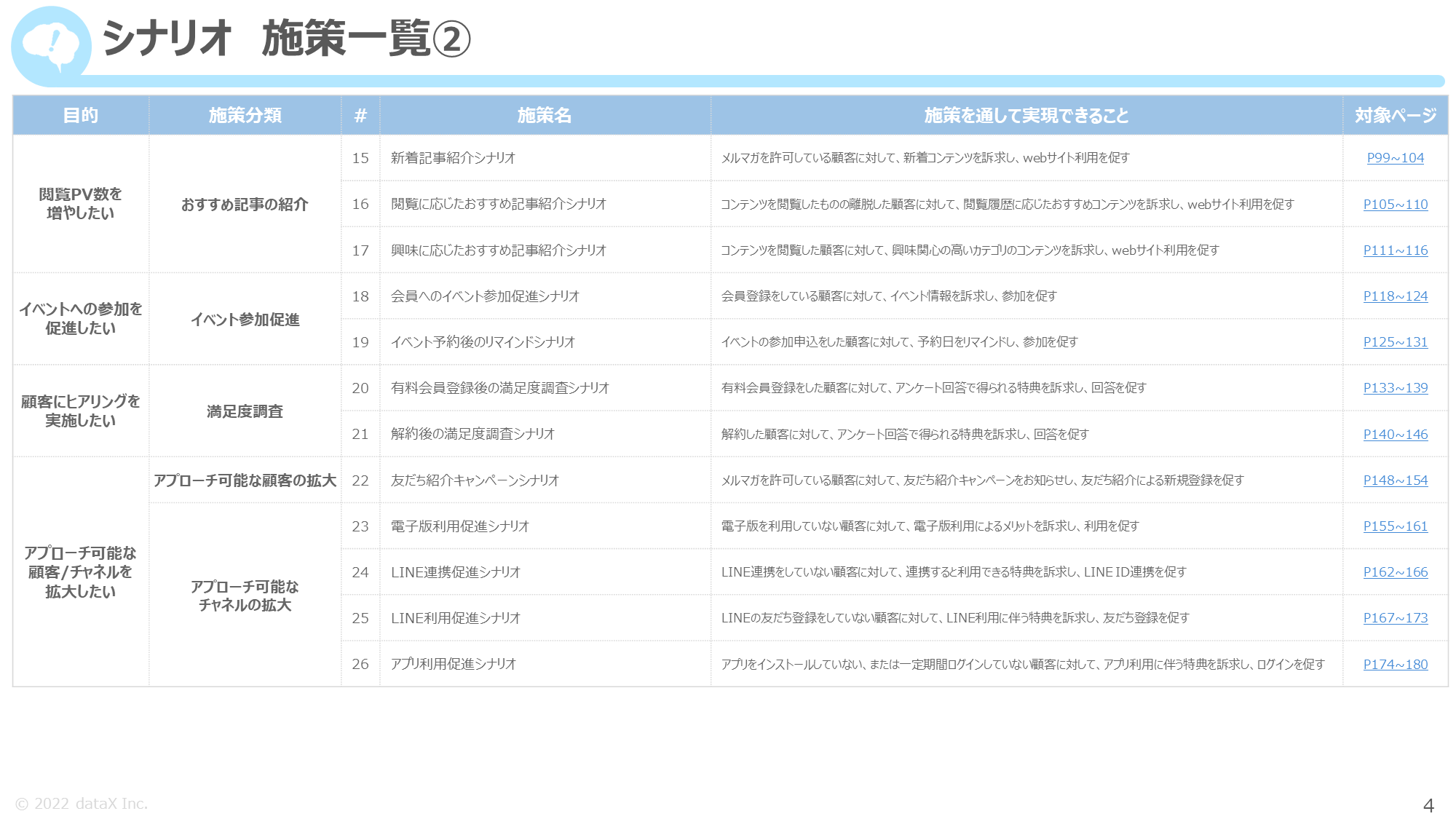
Task: Select アプローチ可能な顧客/チャネルを拡大したい cell
Action: (81, 572)
